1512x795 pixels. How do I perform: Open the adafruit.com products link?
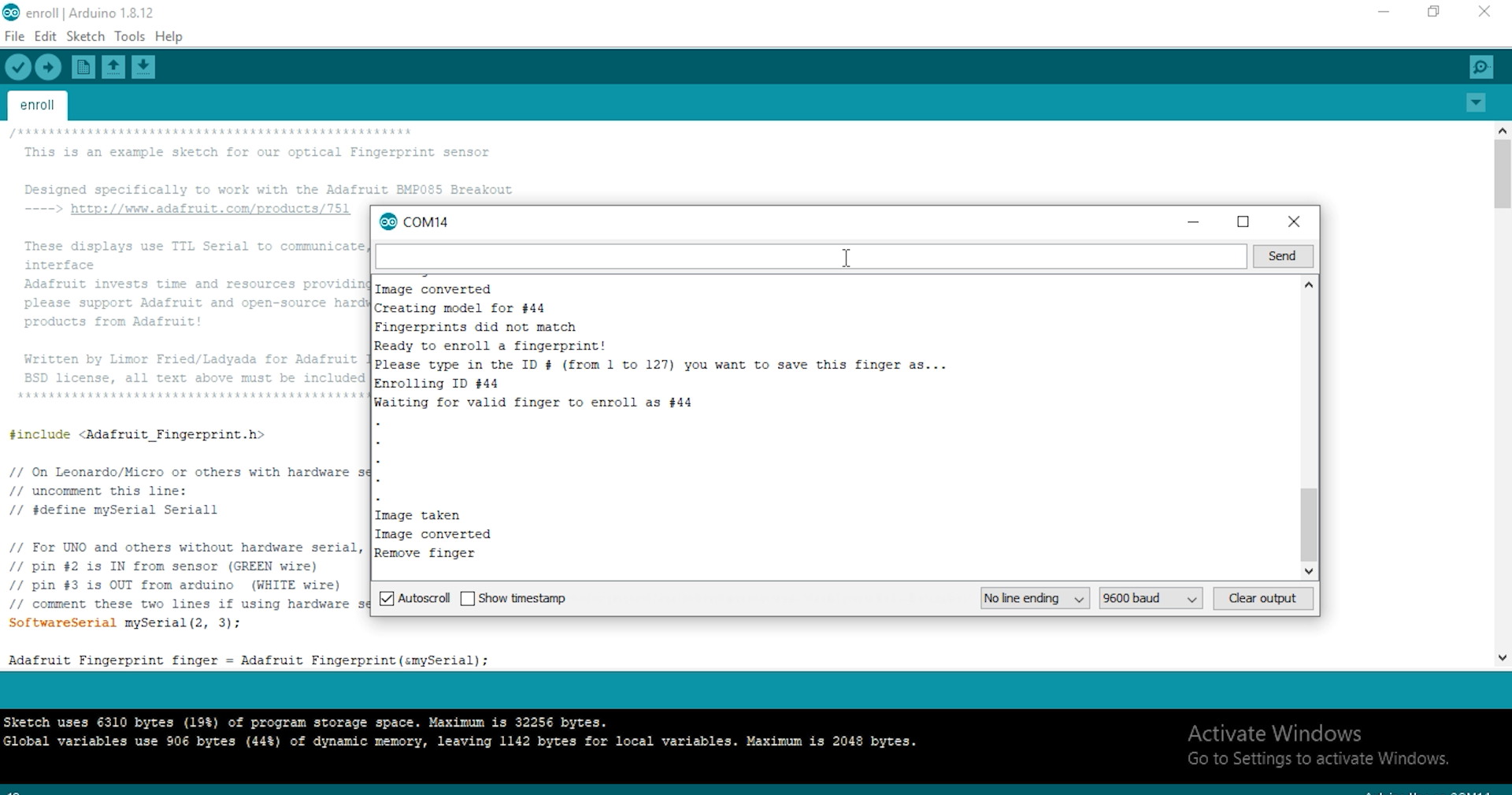click(209, 208)
